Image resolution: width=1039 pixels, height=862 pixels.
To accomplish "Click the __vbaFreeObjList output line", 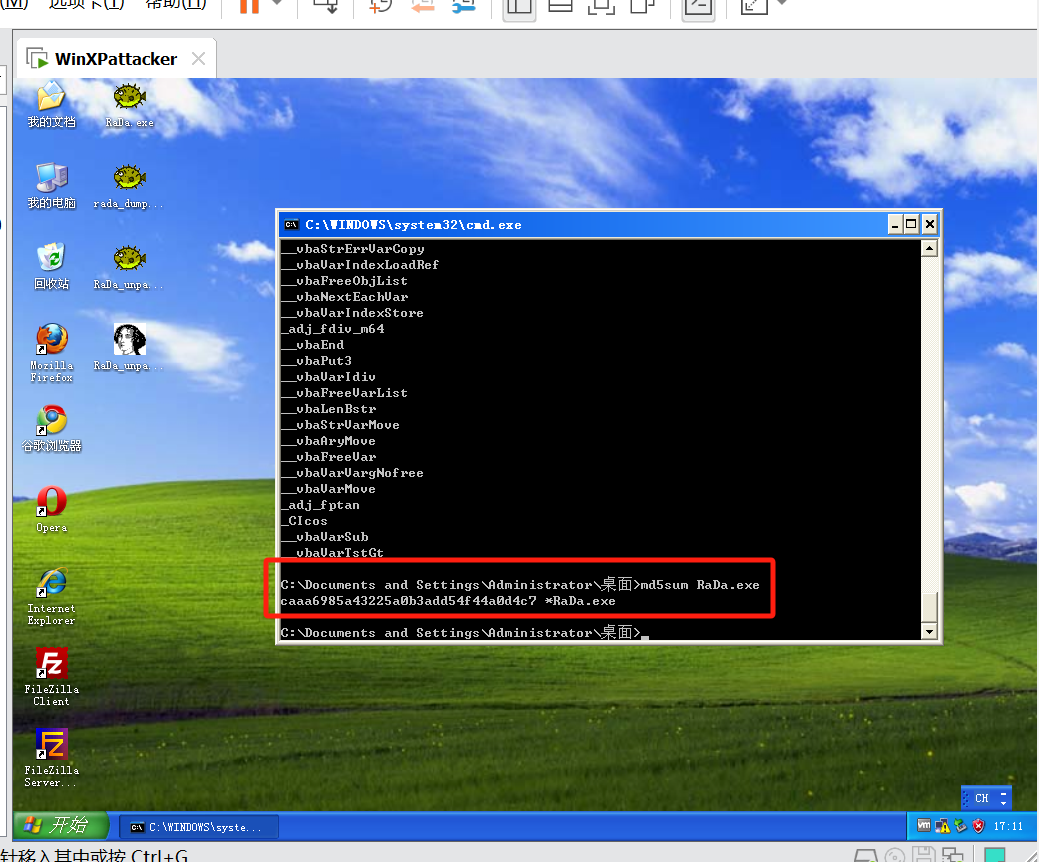I will [x=345, y=281].
